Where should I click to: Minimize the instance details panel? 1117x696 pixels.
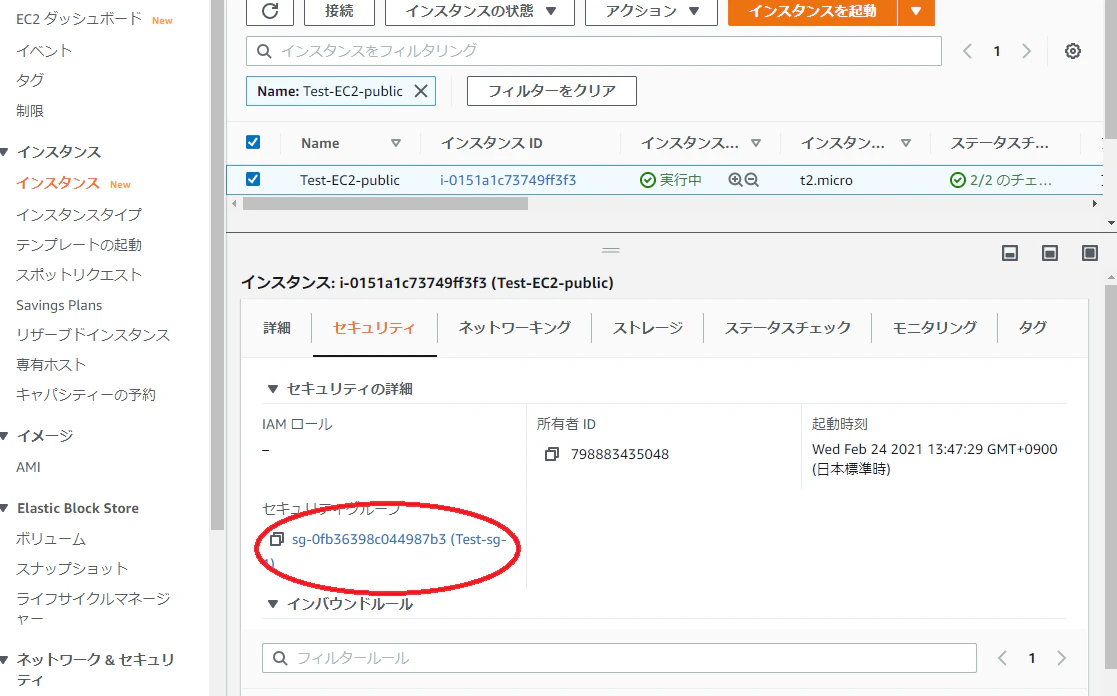coord(1009,254)
